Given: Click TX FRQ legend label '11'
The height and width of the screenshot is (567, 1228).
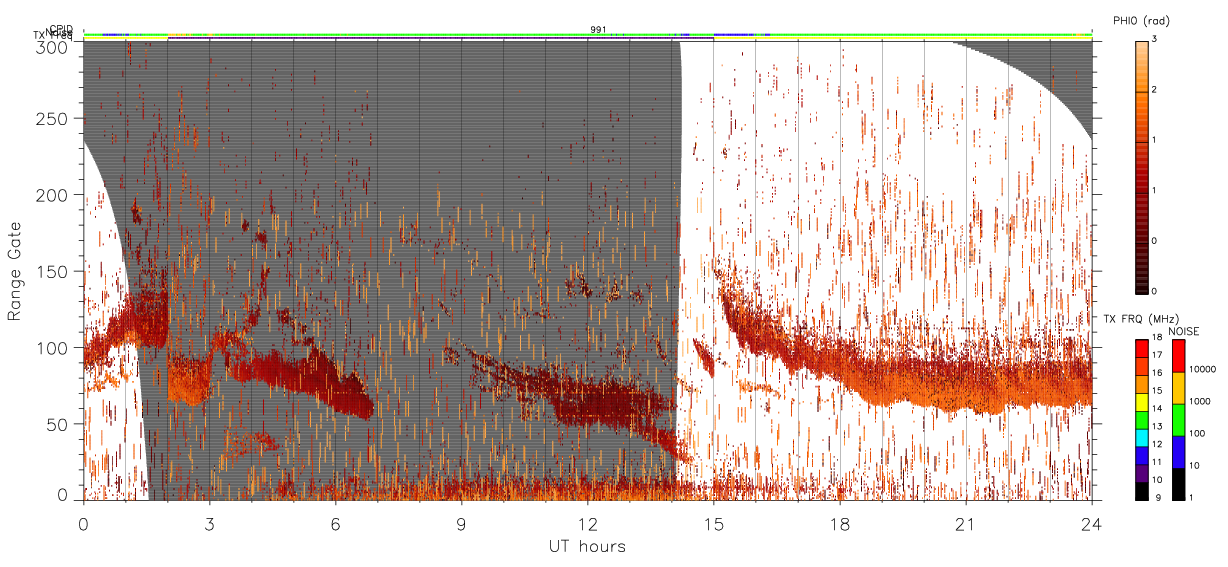Looking at the screenshot, I should tap(1158, 462).
